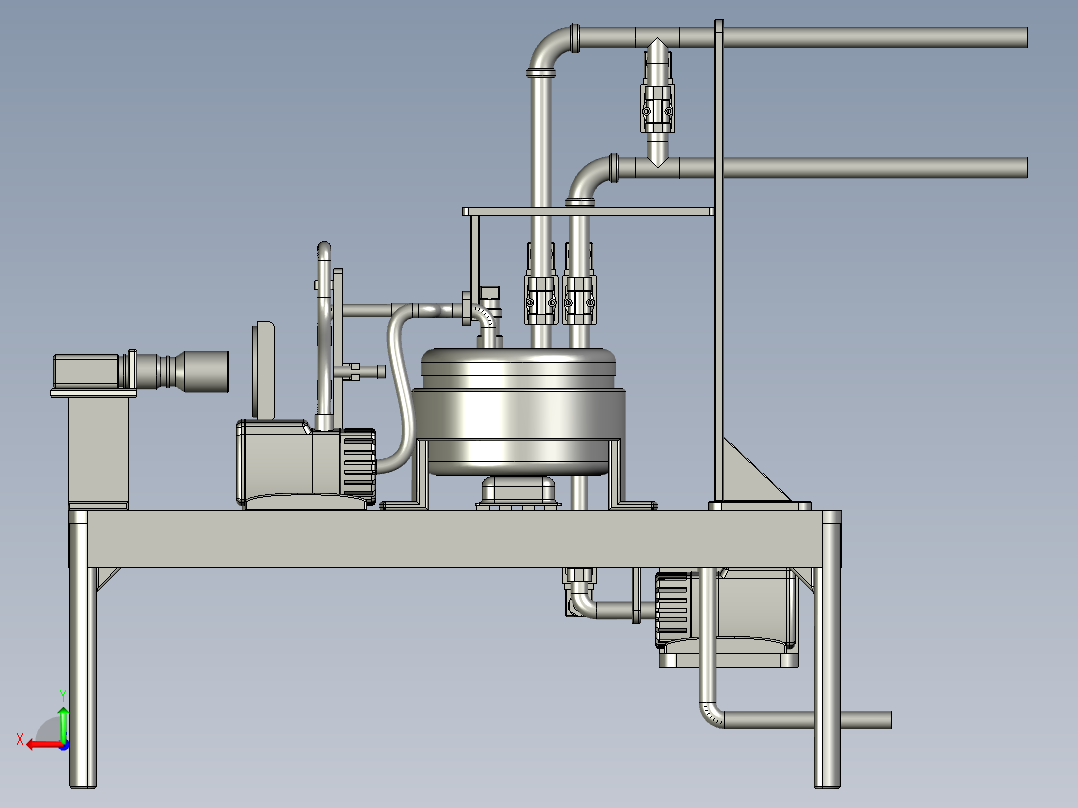Select the bottom horizontal outlet pipe
The height and width of the screenshot is (808, 1078).
click(807, 720)
